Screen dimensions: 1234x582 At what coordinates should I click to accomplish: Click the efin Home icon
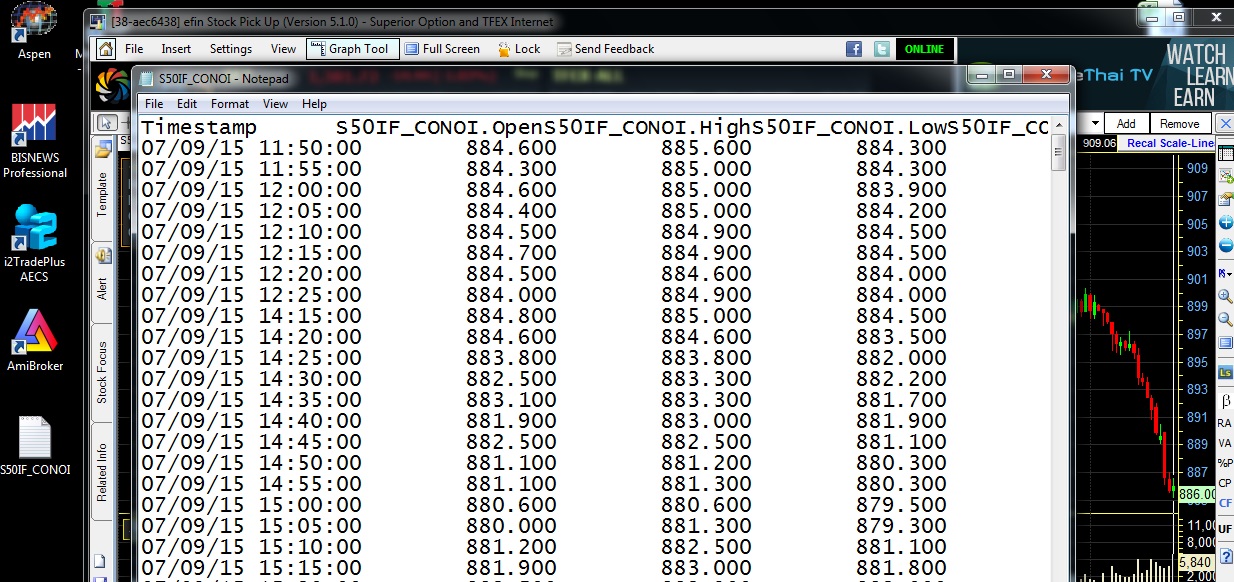point(106,49)
